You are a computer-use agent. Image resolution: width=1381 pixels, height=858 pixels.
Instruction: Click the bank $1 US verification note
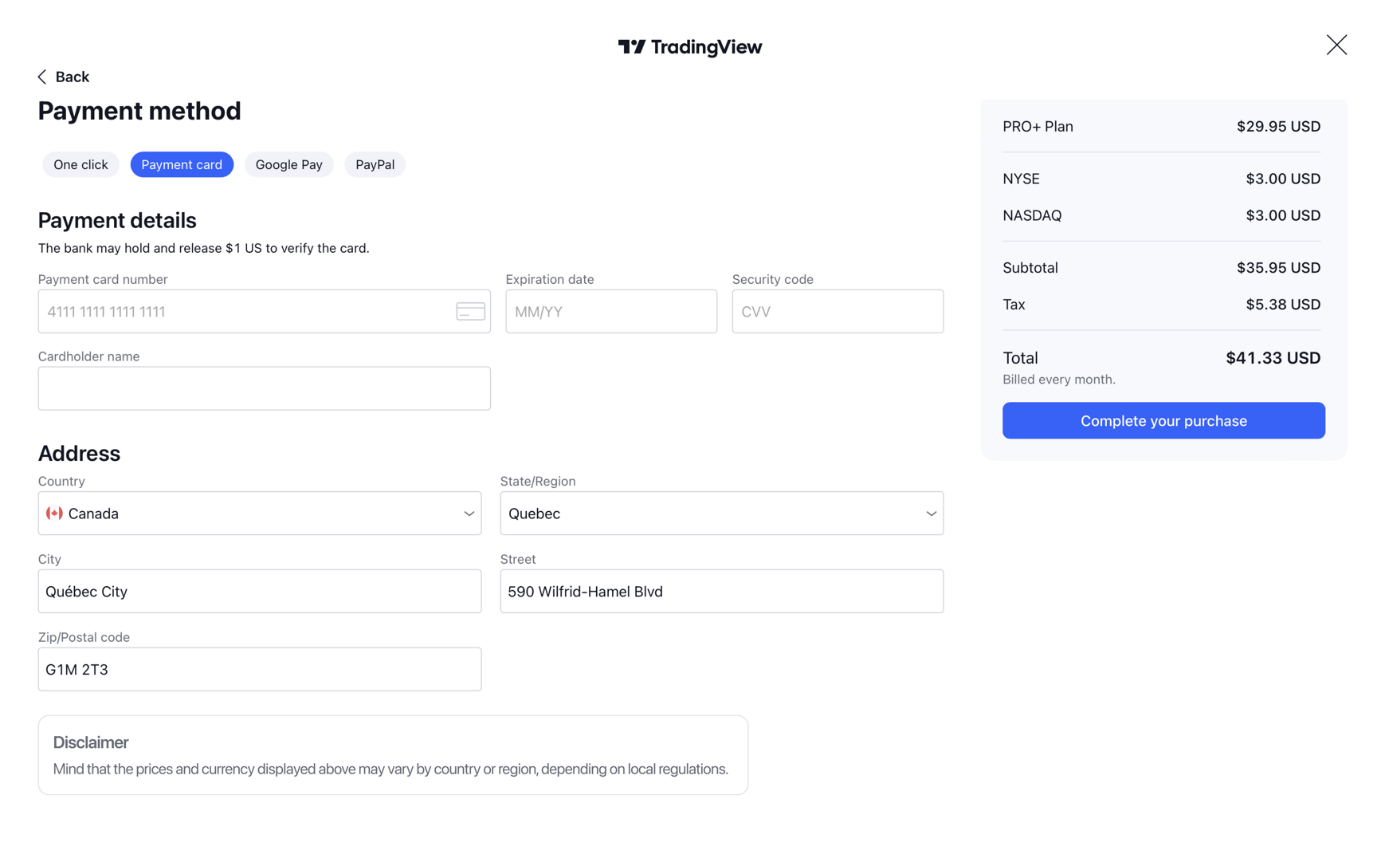204,248
